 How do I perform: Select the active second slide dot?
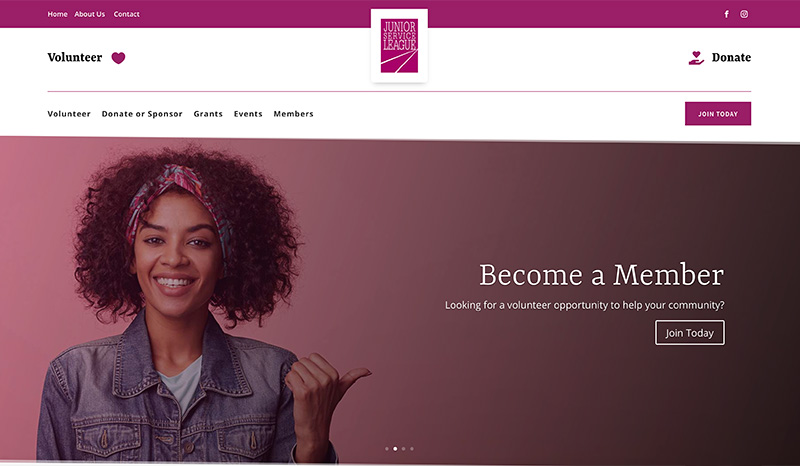click(395, 449)
